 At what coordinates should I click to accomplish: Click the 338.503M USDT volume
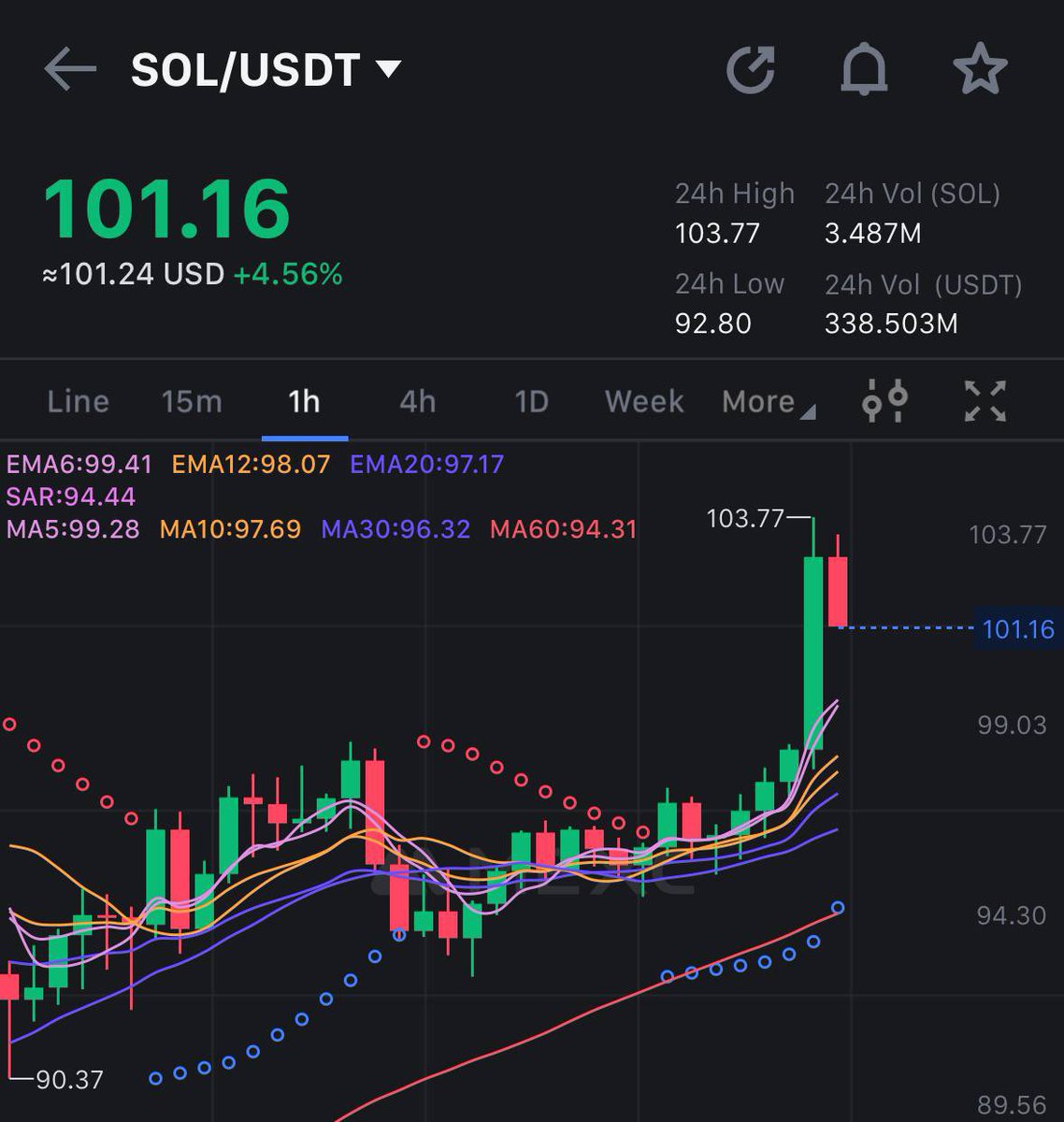point(891,324)
